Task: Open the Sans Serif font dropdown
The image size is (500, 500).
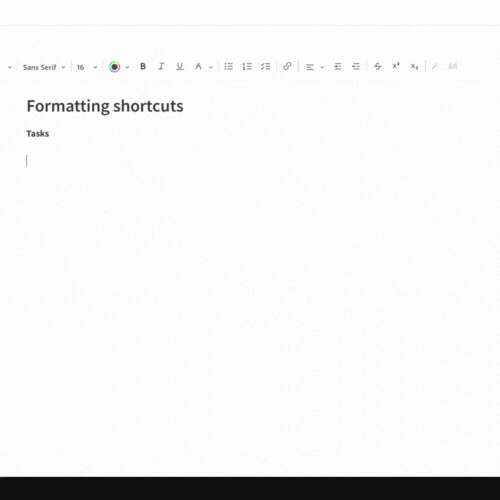Action: (44, 67)
